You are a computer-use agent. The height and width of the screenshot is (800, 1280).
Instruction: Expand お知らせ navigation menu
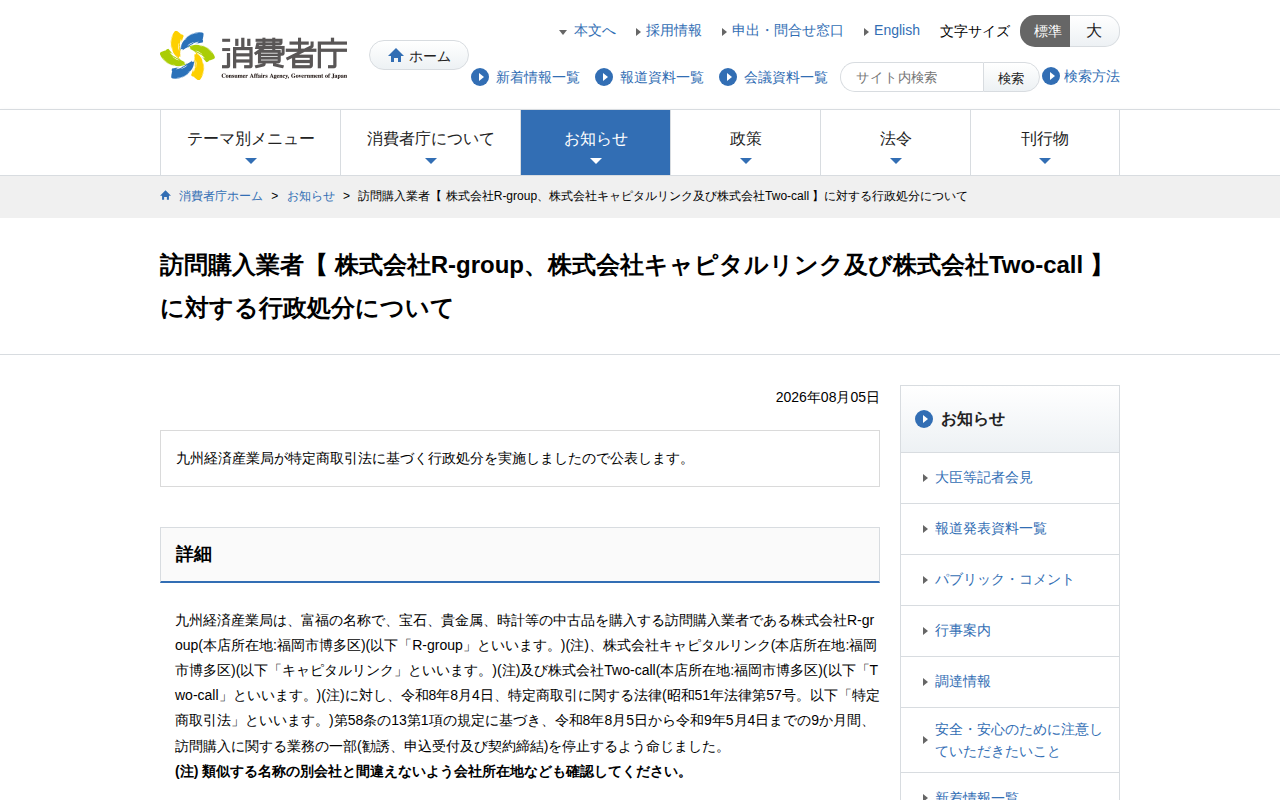[x=596, y=142]
